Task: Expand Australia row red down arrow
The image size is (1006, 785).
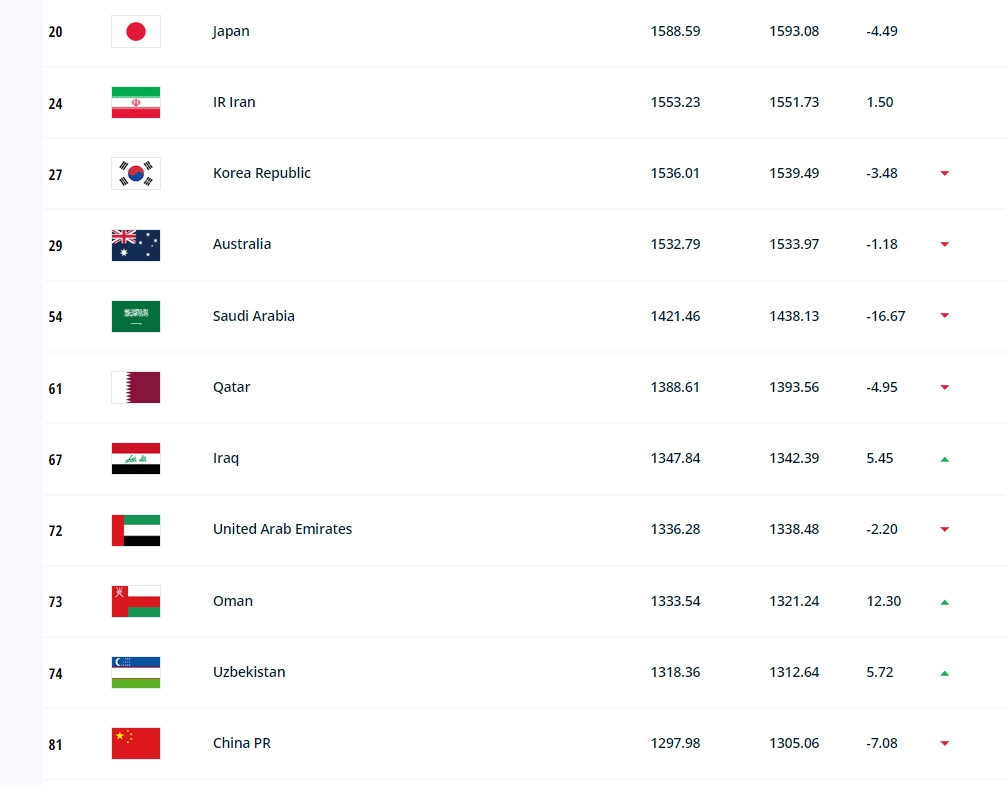Action: [944, 244]
